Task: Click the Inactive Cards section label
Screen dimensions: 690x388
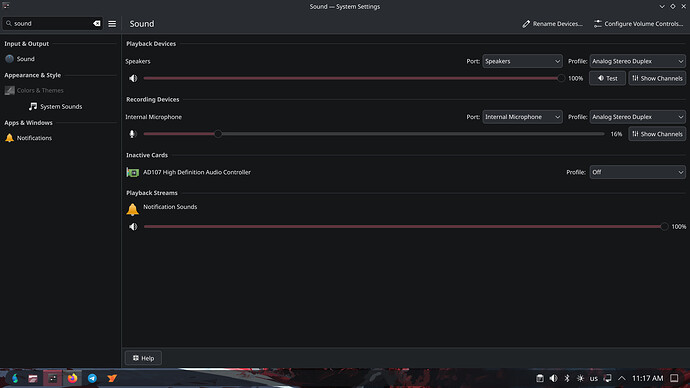Action: coord(147,155)
